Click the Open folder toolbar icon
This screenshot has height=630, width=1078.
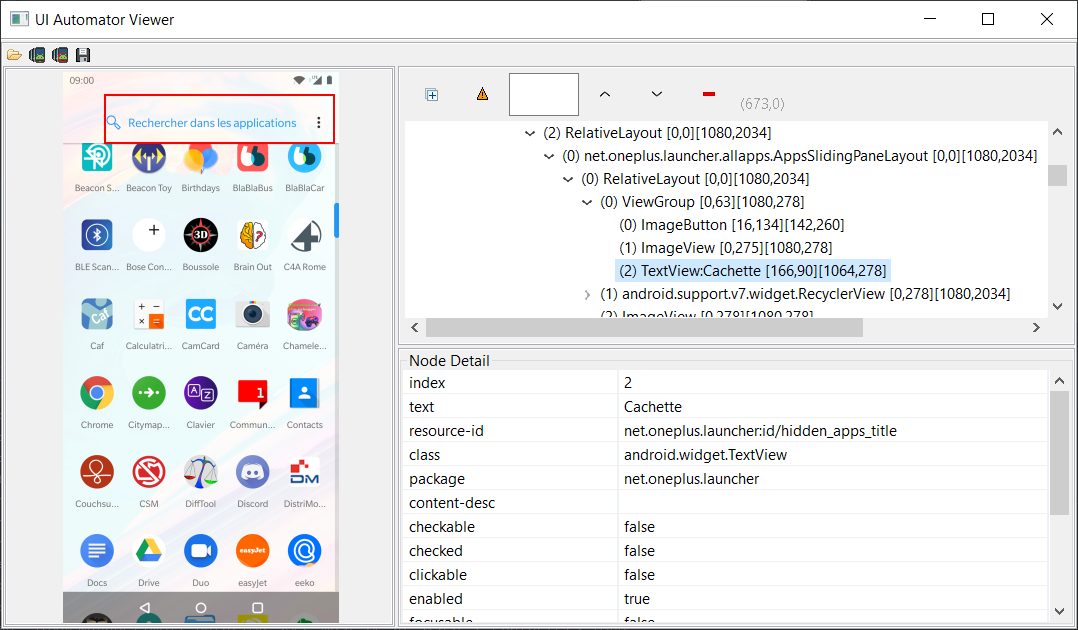pyautogui.click(x=14, y=55)
